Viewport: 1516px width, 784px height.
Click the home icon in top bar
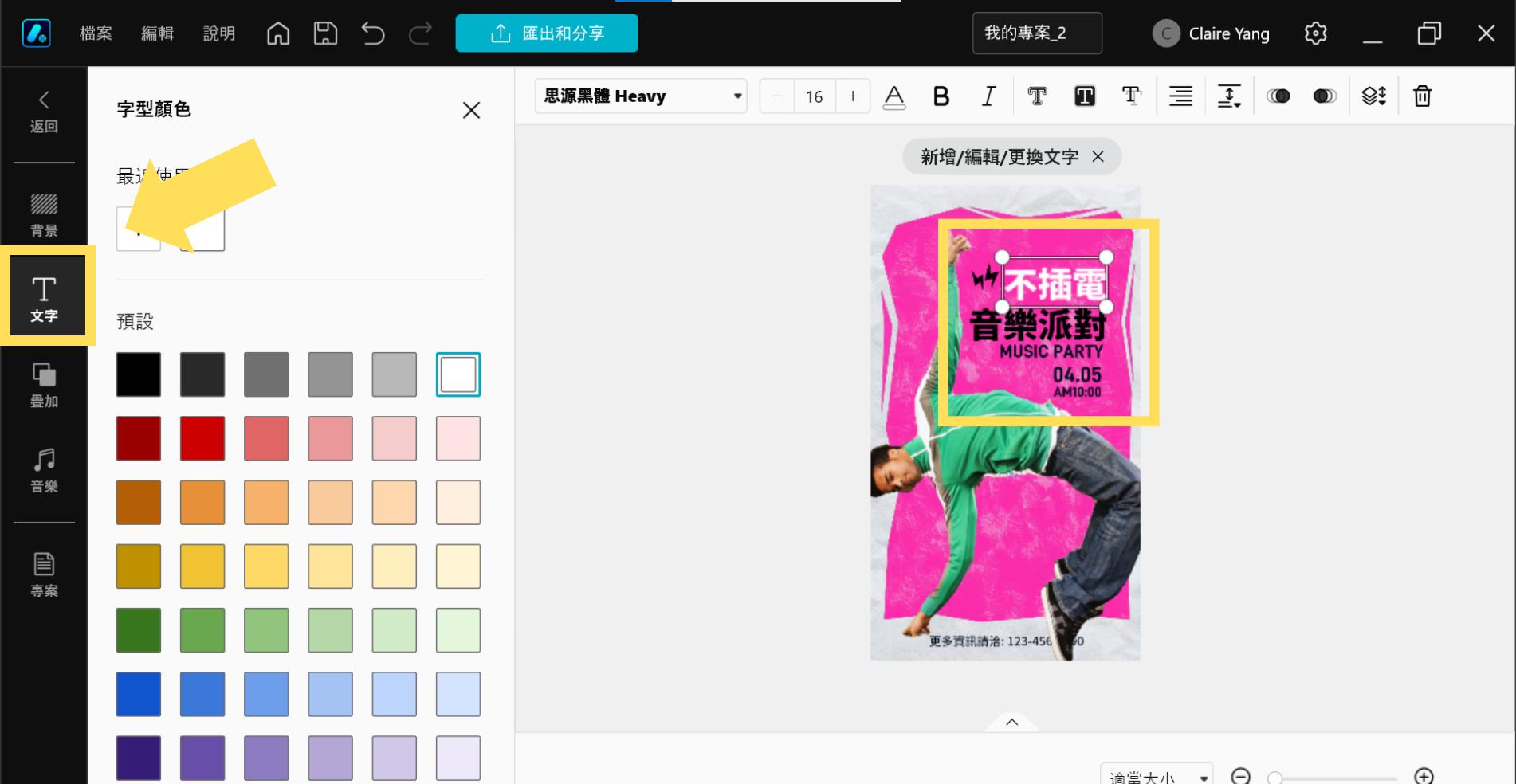[x=278, y=33]
